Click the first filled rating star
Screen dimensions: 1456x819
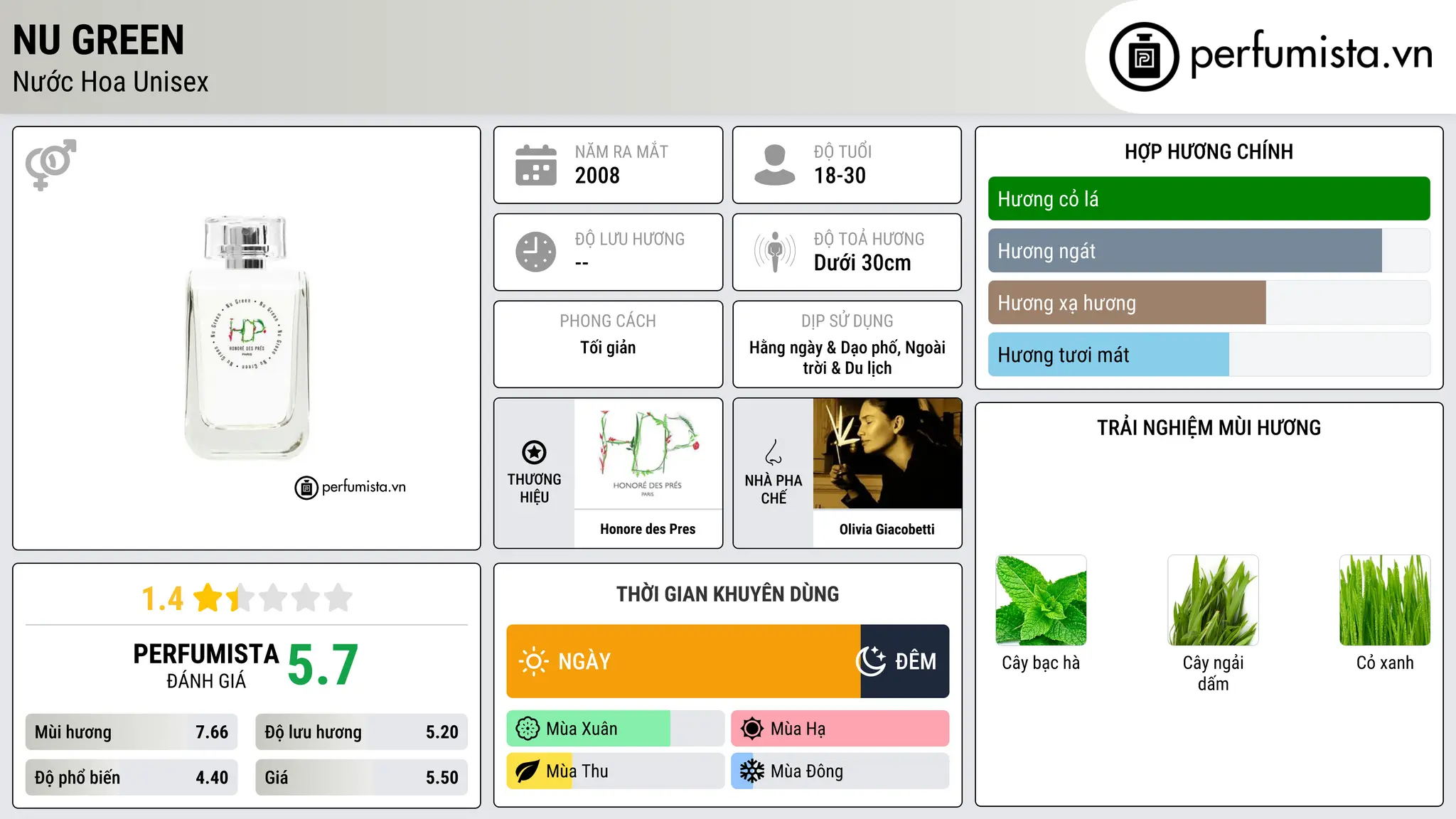[x=208, y=598]
